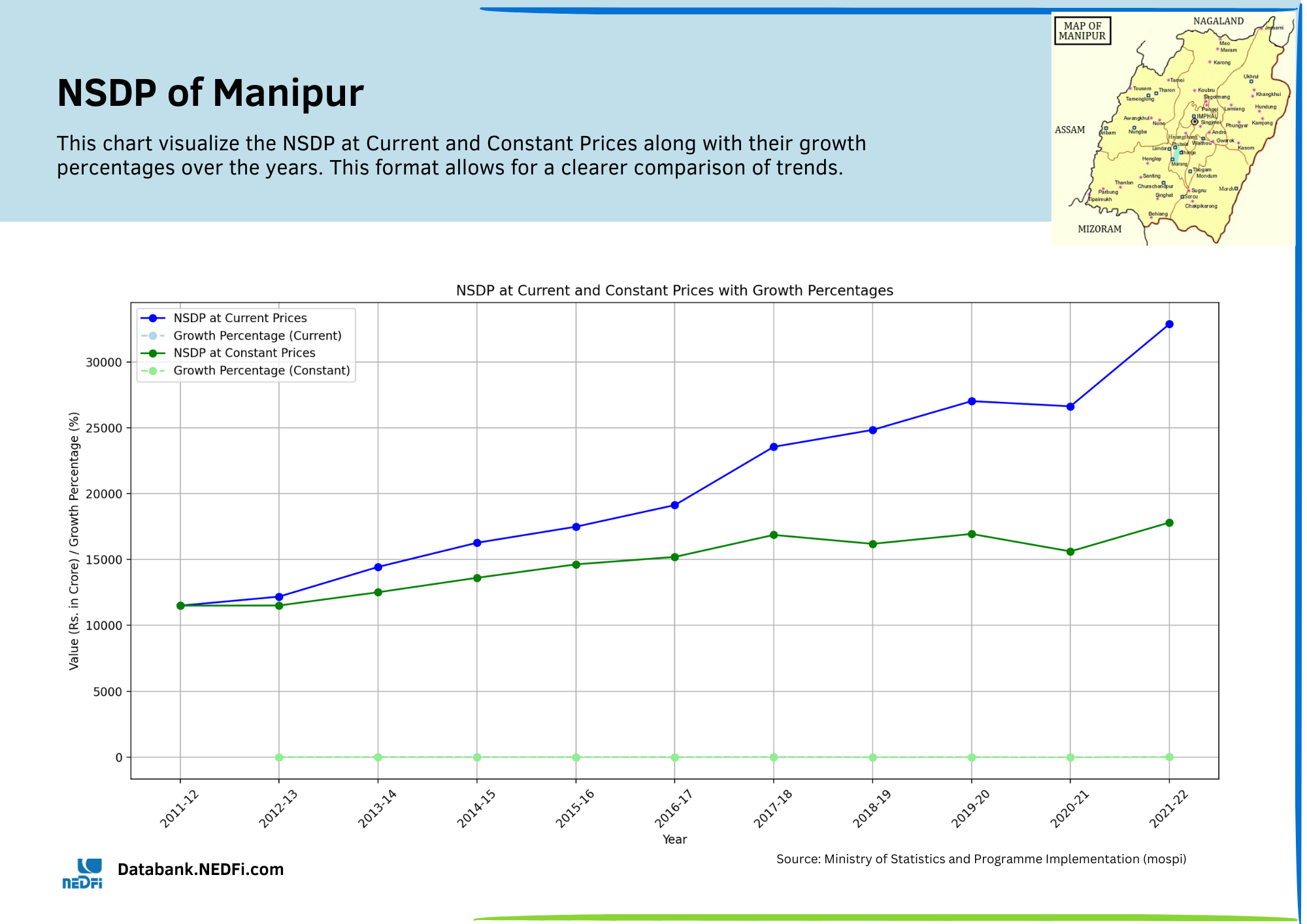Click the NSDP of Manipur heading

(210, 93)
